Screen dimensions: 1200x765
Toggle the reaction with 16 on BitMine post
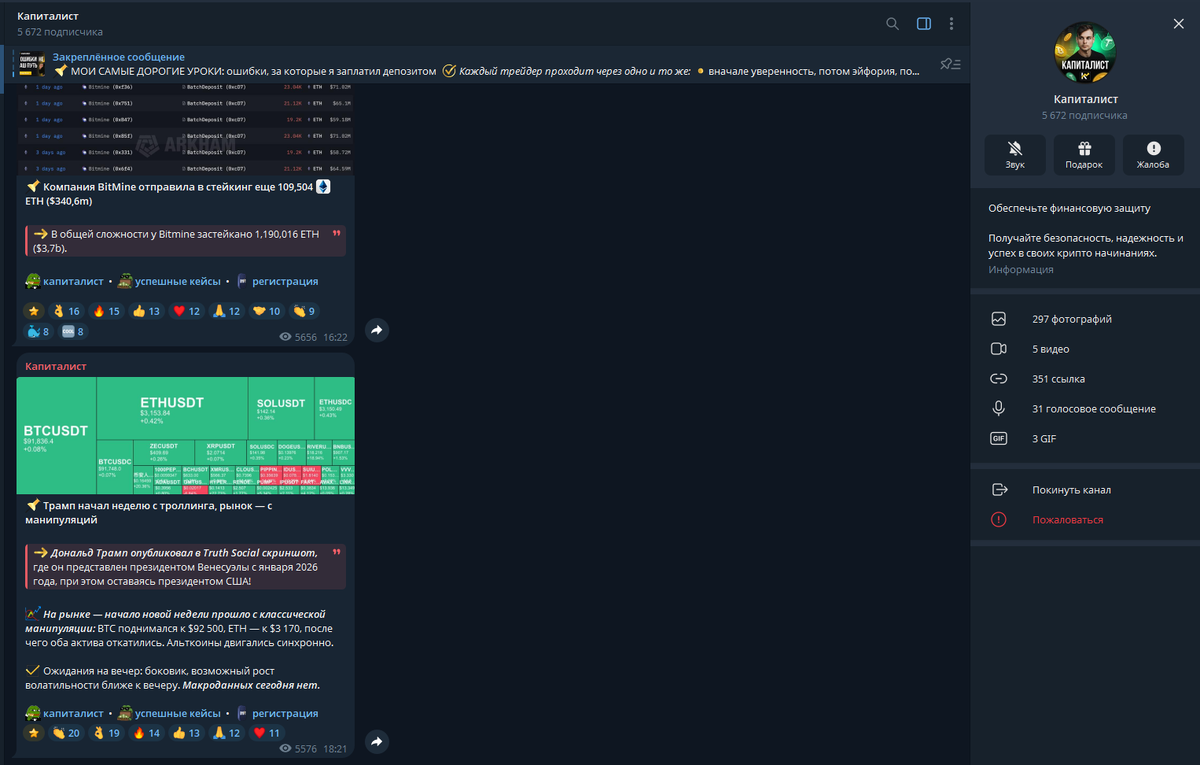[66, 311]
